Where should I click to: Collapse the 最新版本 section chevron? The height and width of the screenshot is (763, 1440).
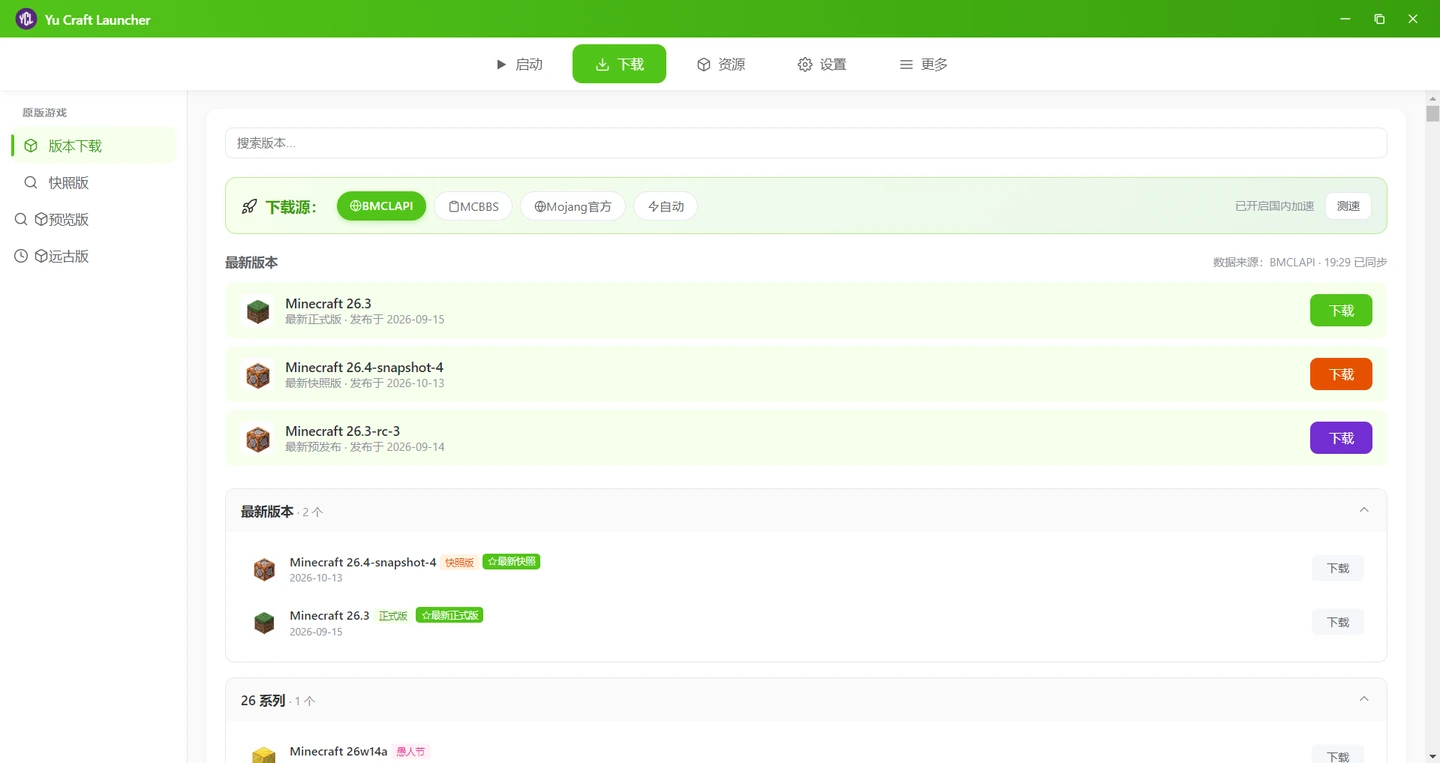pyautogui.click(x=1364, y=510)
